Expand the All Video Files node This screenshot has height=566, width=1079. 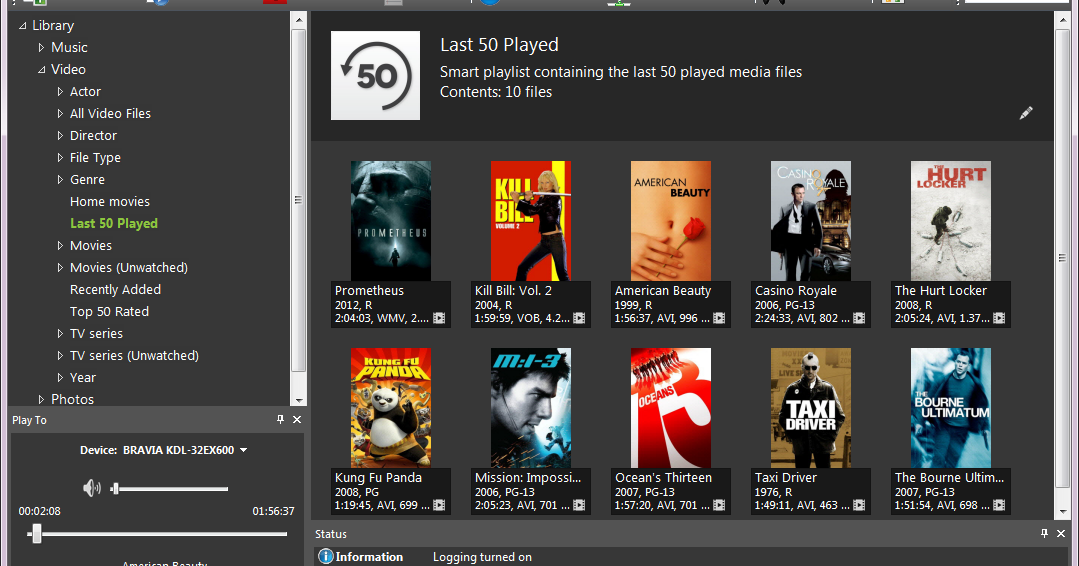[60, 113]
